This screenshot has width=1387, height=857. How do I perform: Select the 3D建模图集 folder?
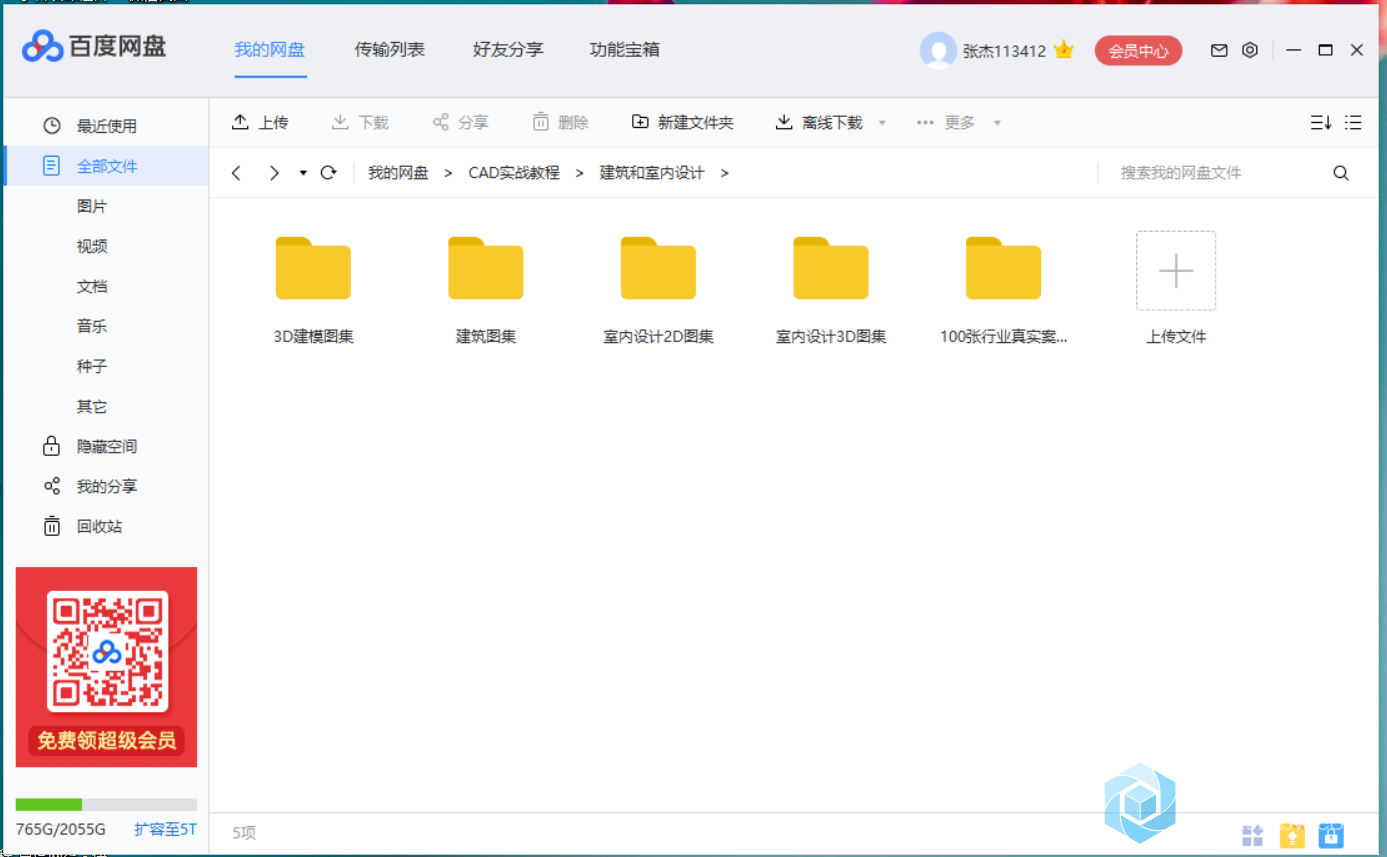click(x=313, y=290)
